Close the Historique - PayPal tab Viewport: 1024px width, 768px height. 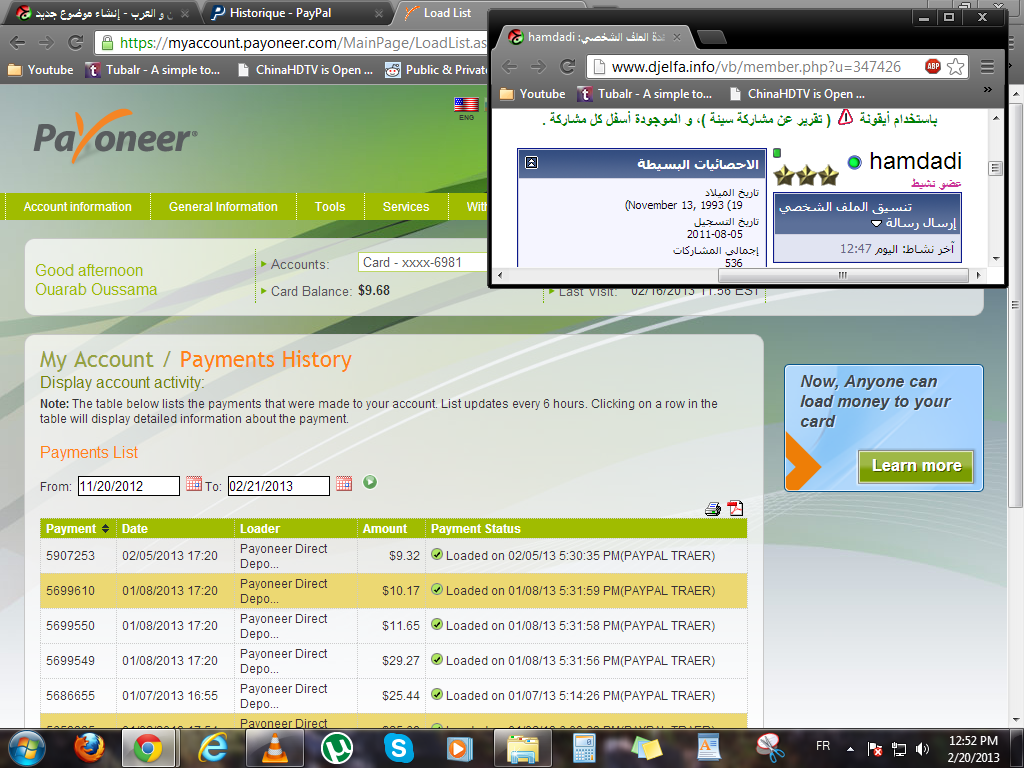coord(379,14)
